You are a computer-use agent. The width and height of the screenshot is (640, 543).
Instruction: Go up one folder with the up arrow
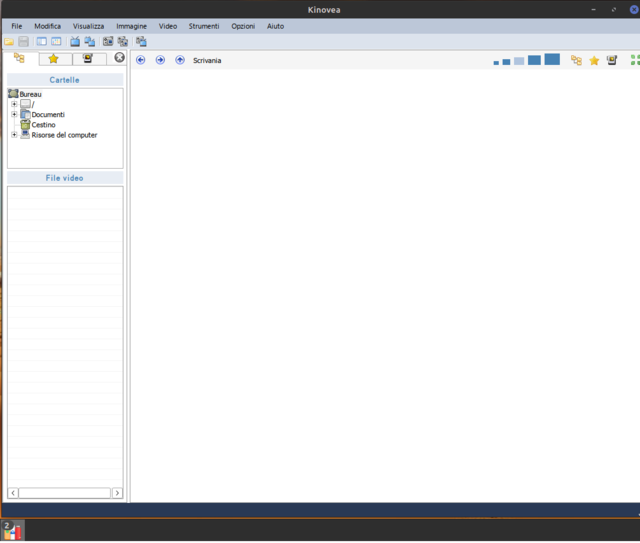point(180,60)
